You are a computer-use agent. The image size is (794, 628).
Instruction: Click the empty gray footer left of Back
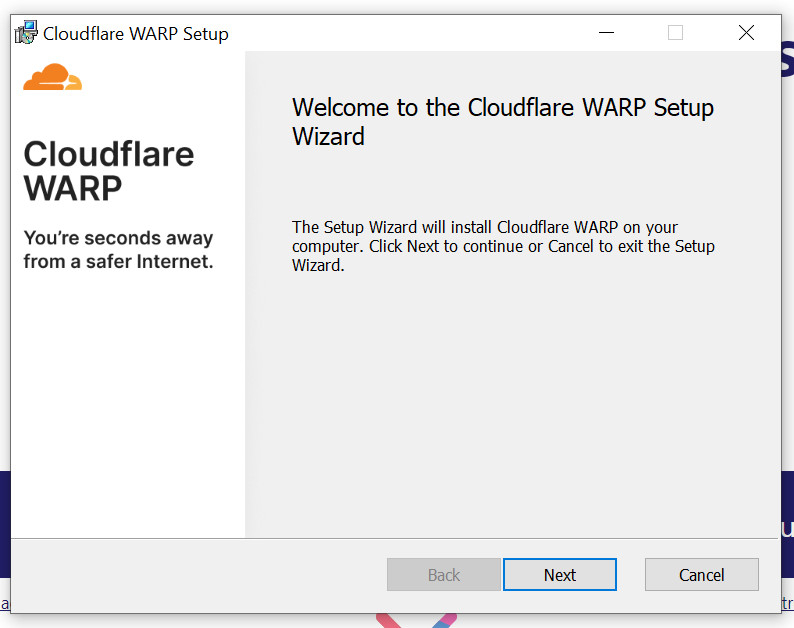click(x=200, y=575)
